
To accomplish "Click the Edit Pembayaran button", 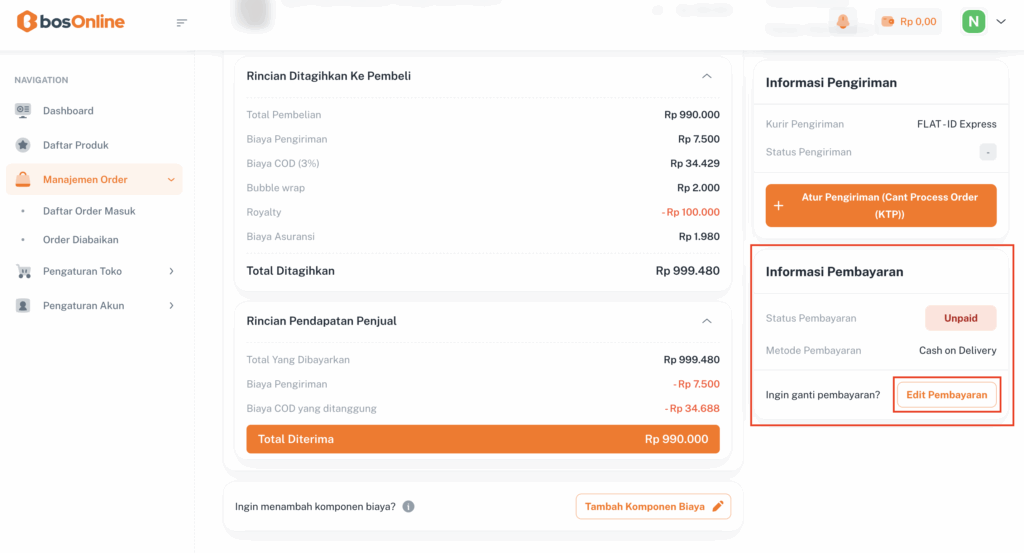I will click(946, 395).
